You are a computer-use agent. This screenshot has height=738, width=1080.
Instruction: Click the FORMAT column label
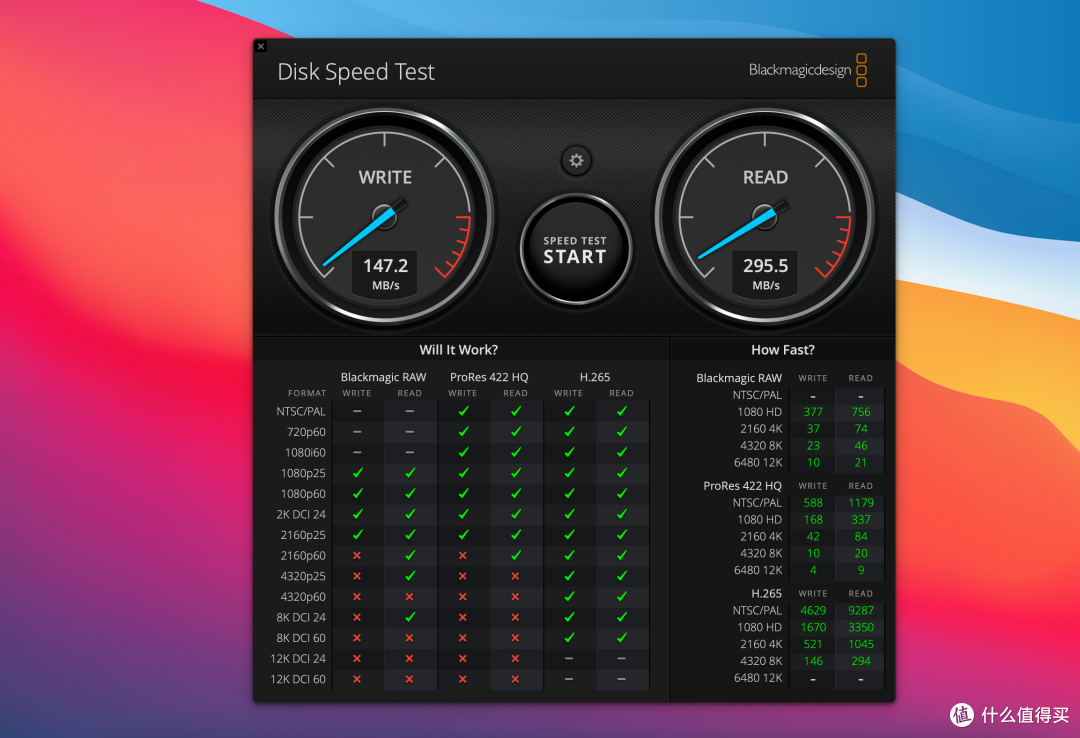[x=307, y=393]
